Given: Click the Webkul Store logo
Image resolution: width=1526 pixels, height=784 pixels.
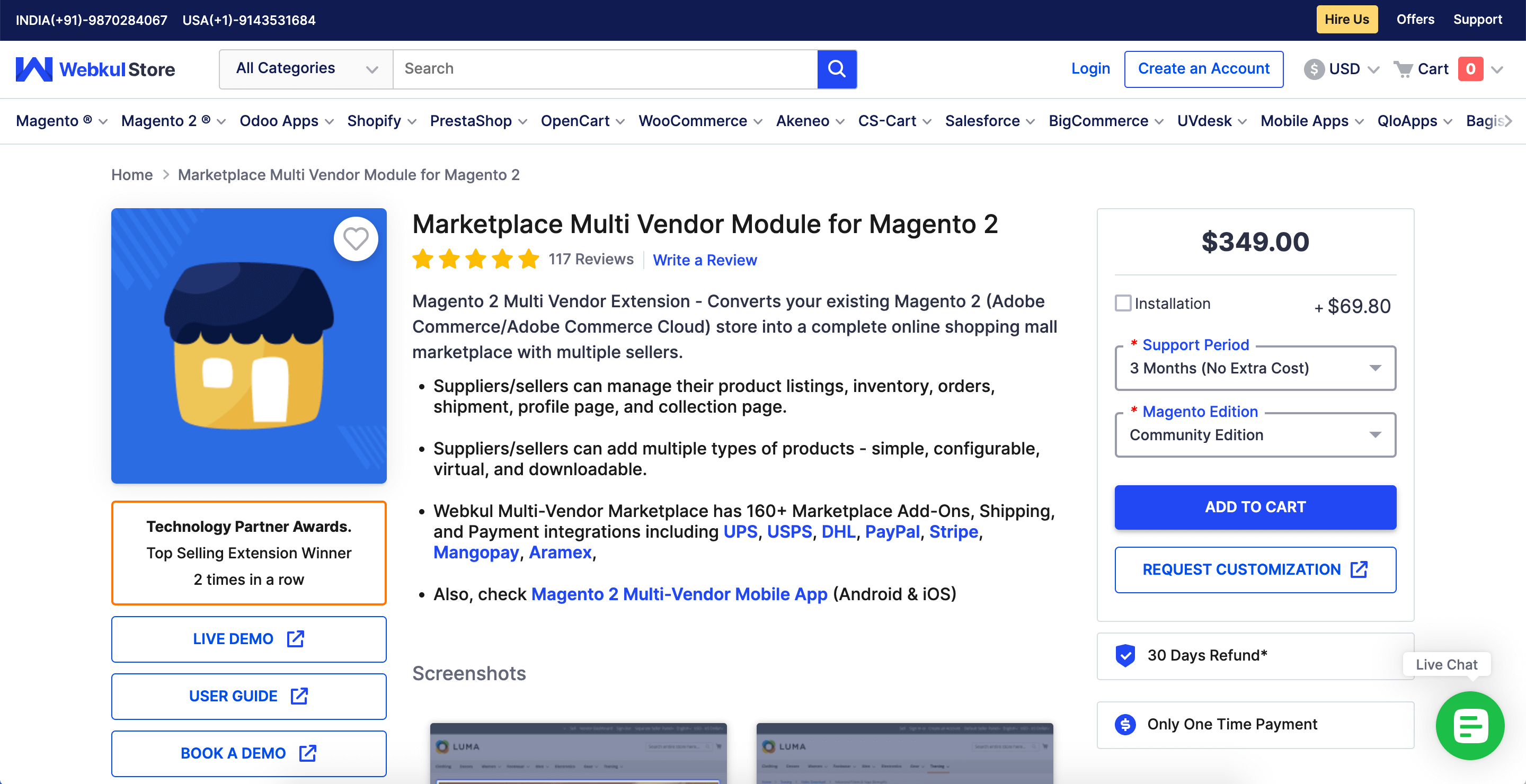Looking at the screenshot, I should coord(95,69).
